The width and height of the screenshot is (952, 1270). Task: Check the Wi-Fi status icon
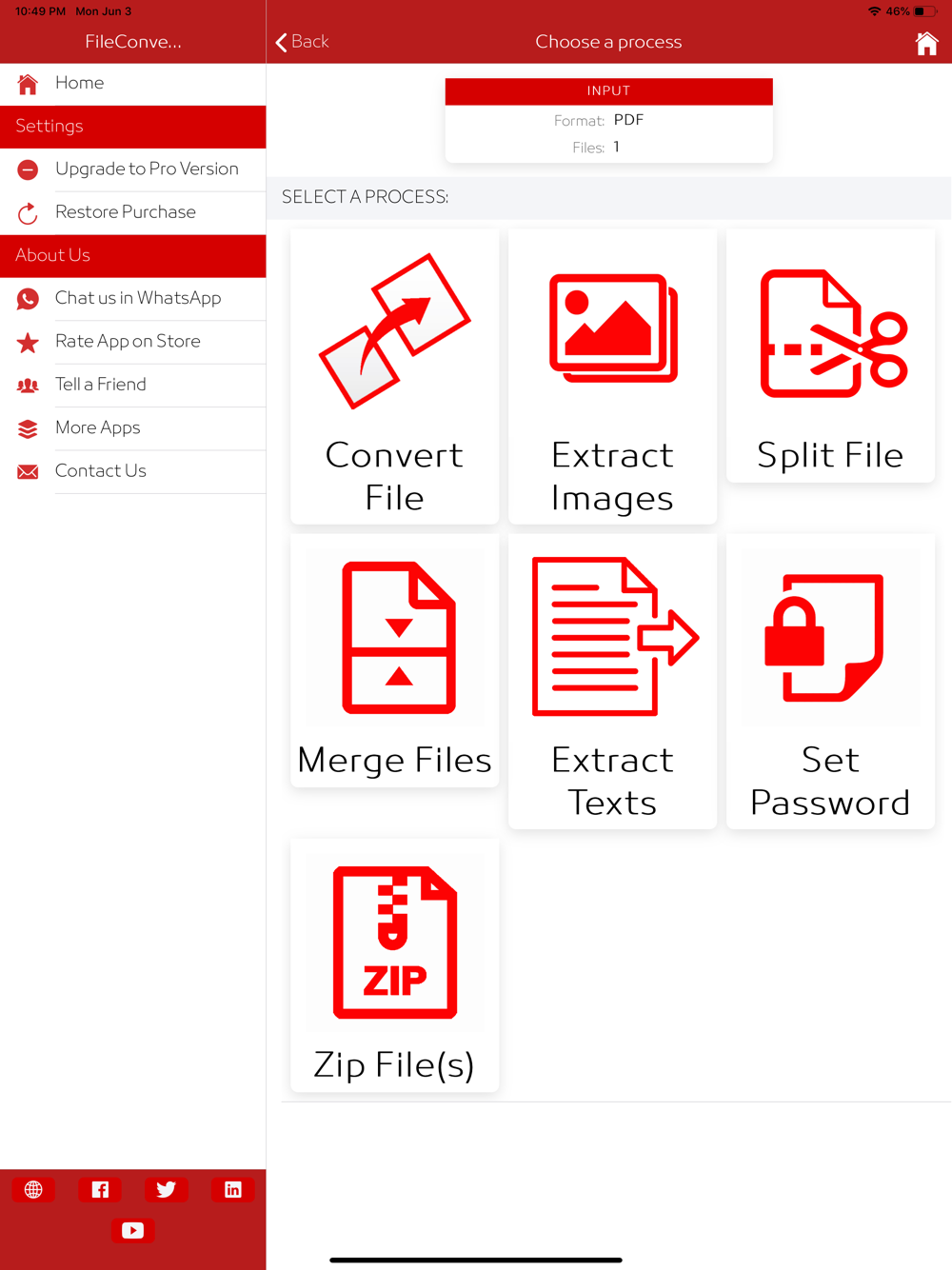pos(874,11)
